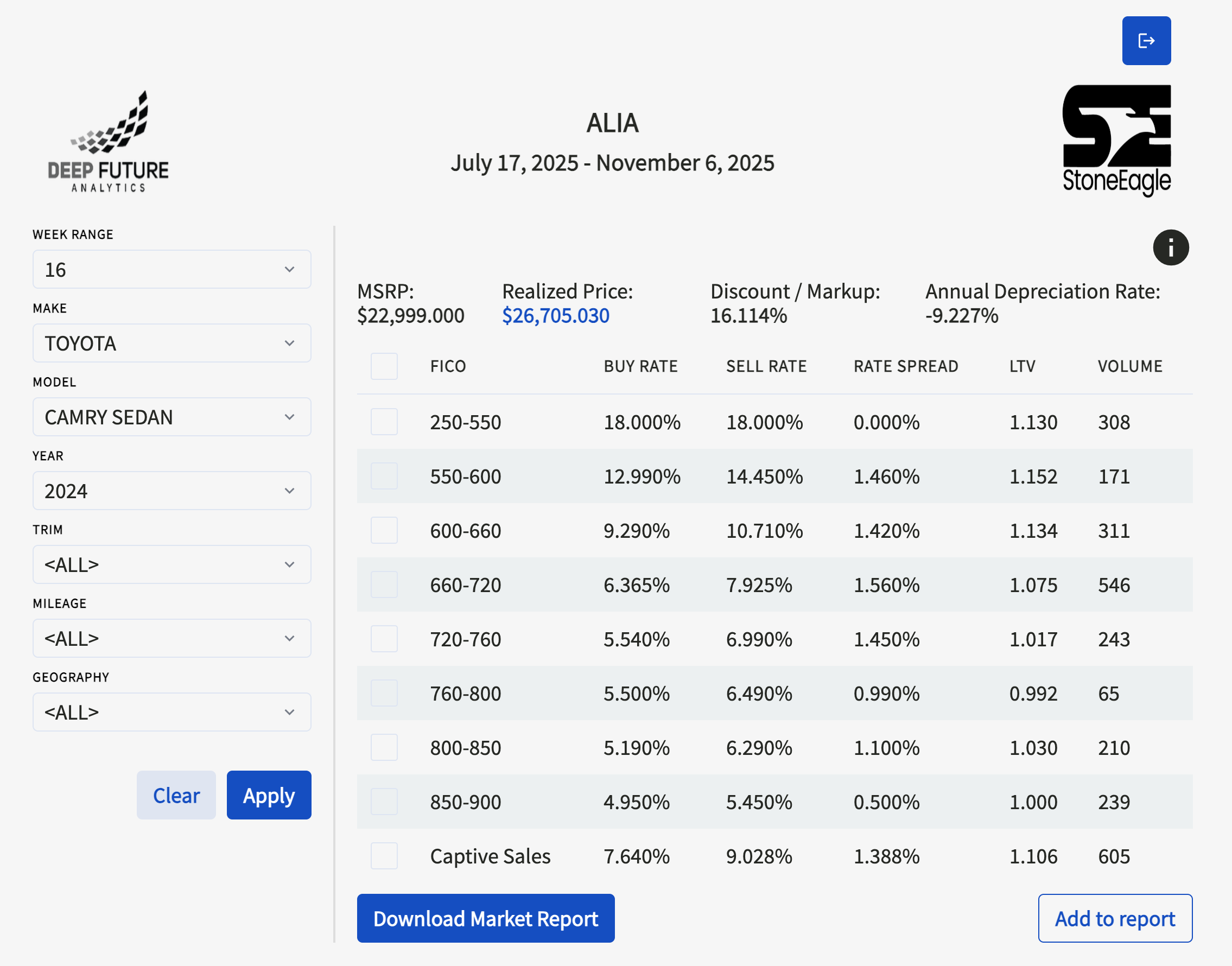This screenshot has width=1232, height=966.
Task: Open the Trim dropdown
Action: tap(172, 564)
